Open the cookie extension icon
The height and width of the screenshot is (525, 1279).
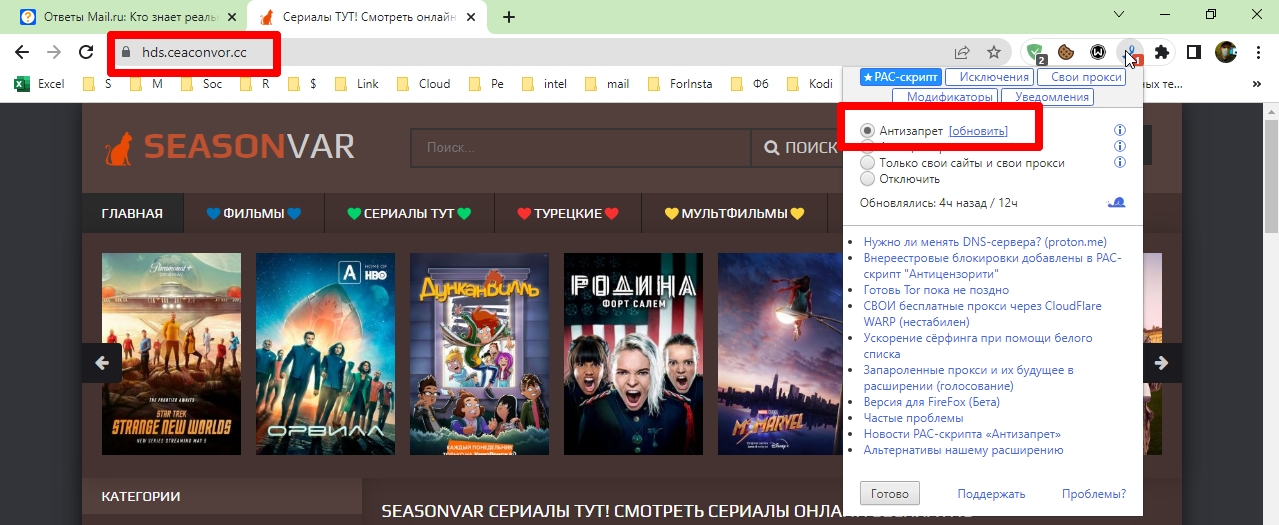(1067, 52)
